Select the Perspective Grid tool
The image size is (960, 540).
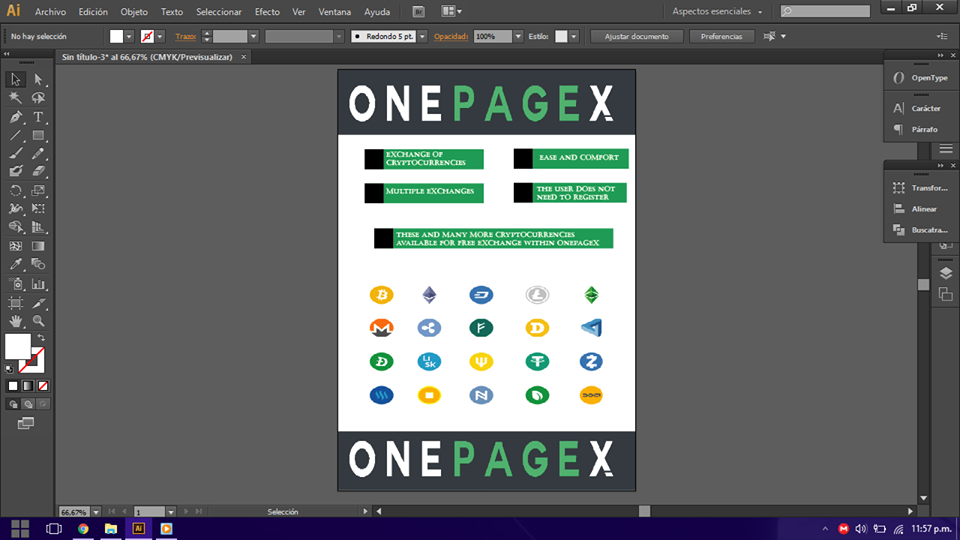click(x=38, y=227)
